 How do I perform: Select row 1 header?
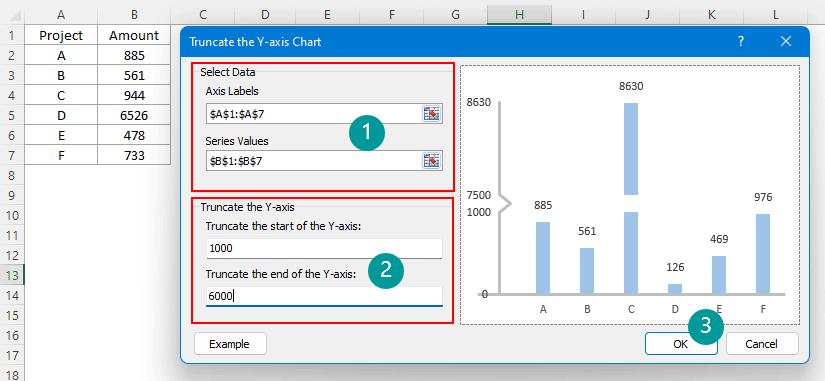(12, 36)
